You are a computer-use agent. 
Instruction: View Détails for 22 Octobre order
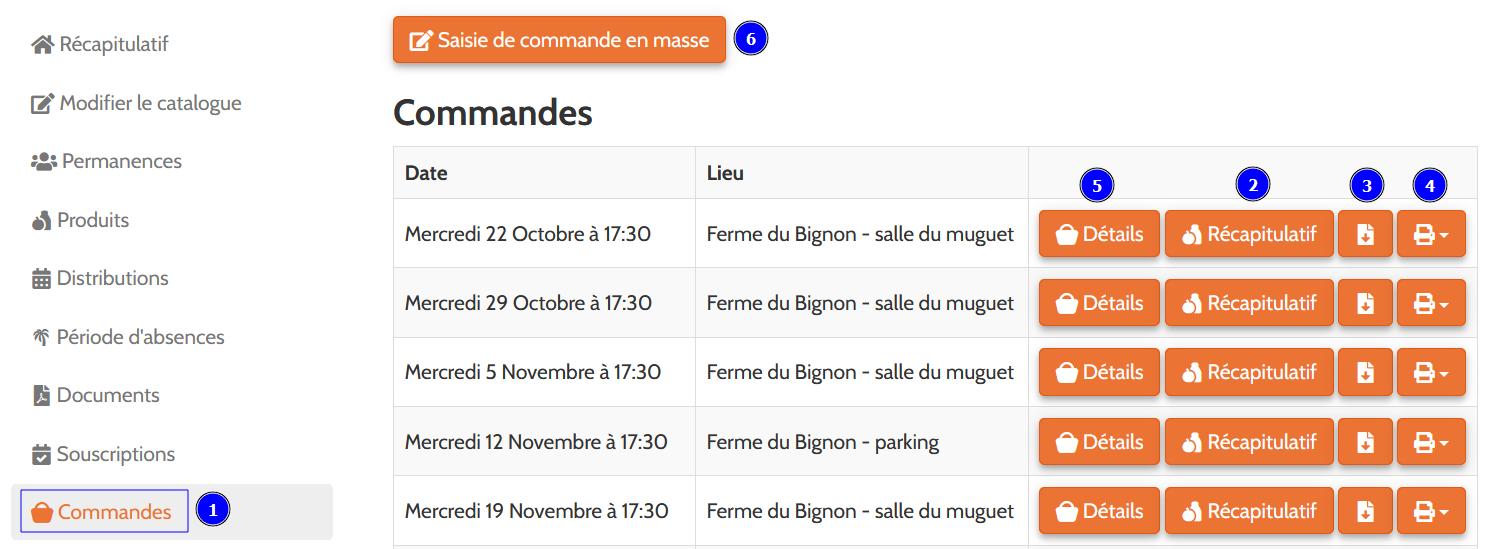(x=1099, y=234)
